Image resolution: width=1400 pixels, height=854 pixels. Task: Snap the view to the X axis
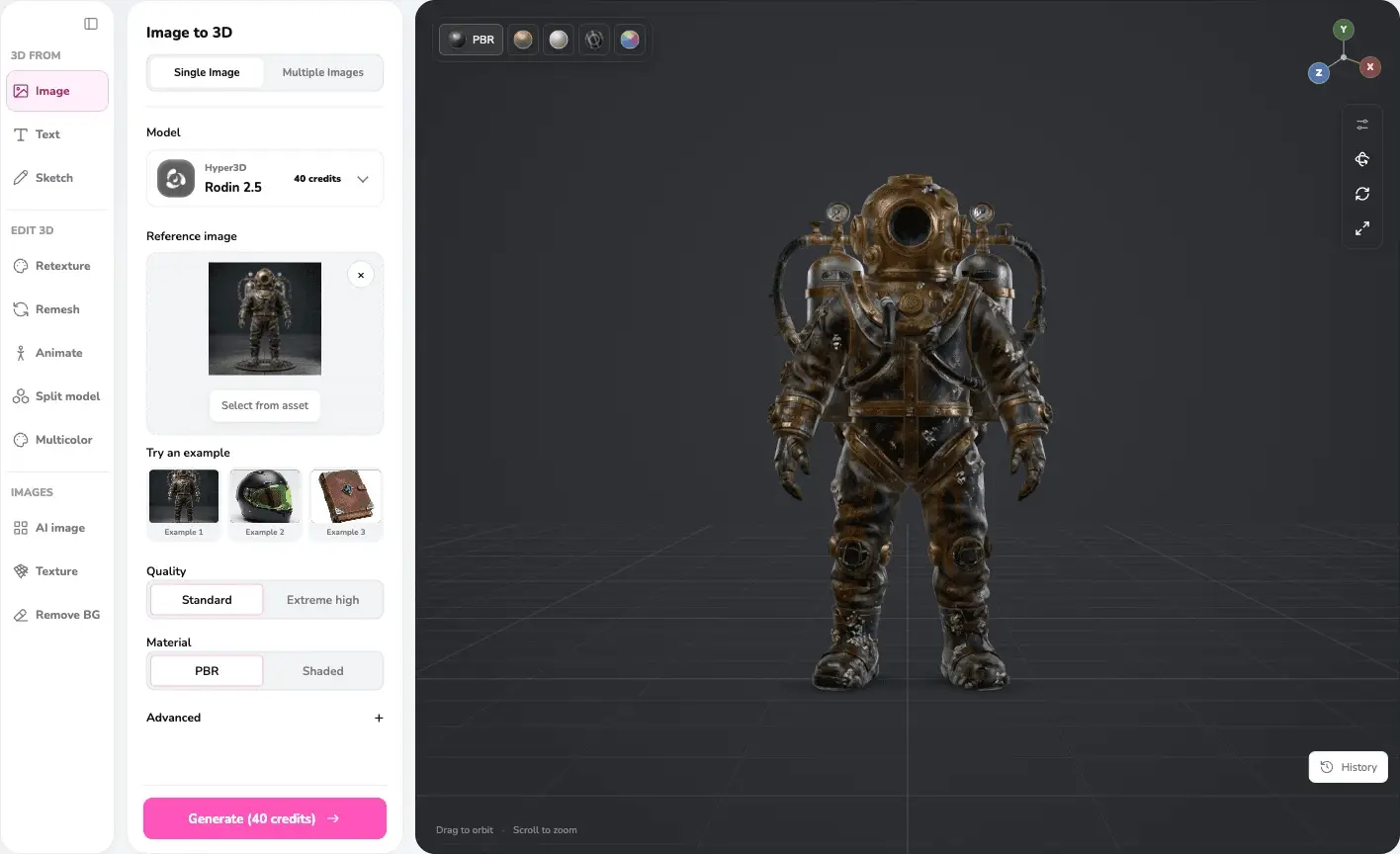(x=1369, y=67)
